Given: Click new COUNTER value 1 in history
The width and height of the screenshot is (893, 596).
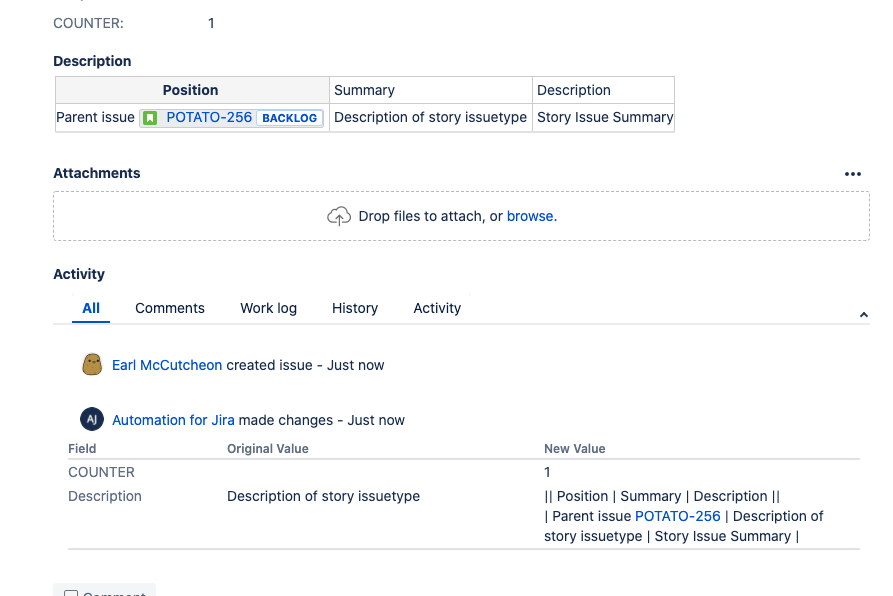Looking at the screenshot, I should point(547,472).
